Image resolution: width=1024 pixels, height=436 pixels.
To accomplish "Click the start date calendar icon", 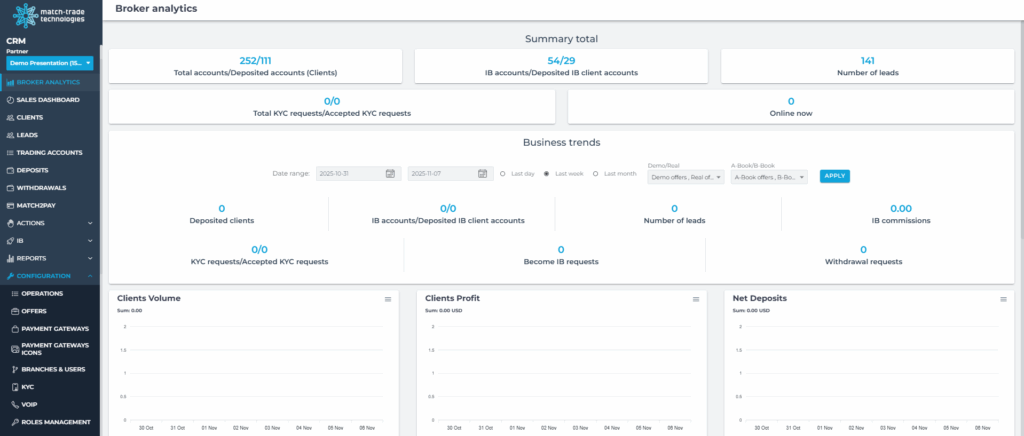I will click(390, 174).
